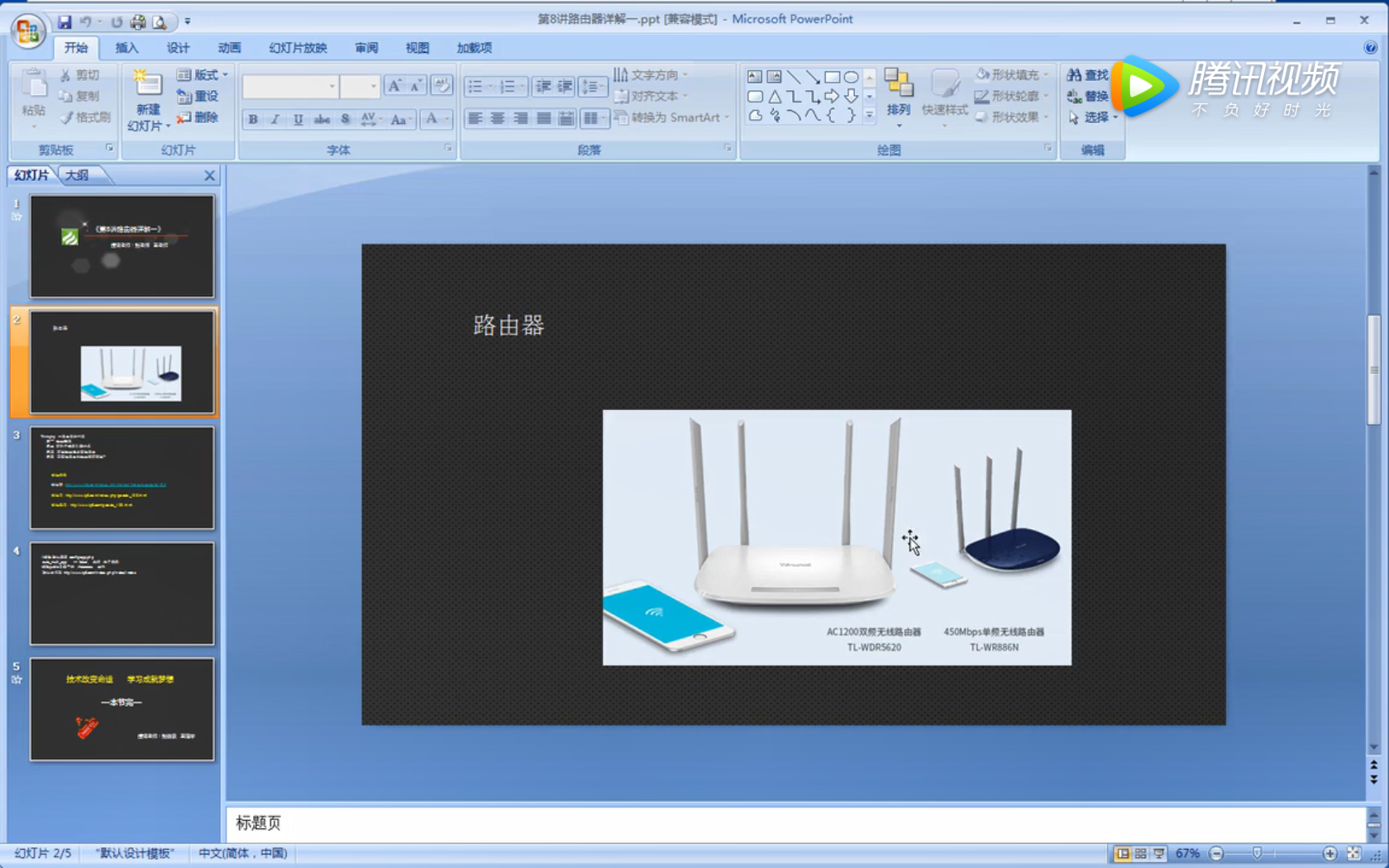This screenshot has width=1389, height=868.
Task: Align text right
Action: (521, 118)
